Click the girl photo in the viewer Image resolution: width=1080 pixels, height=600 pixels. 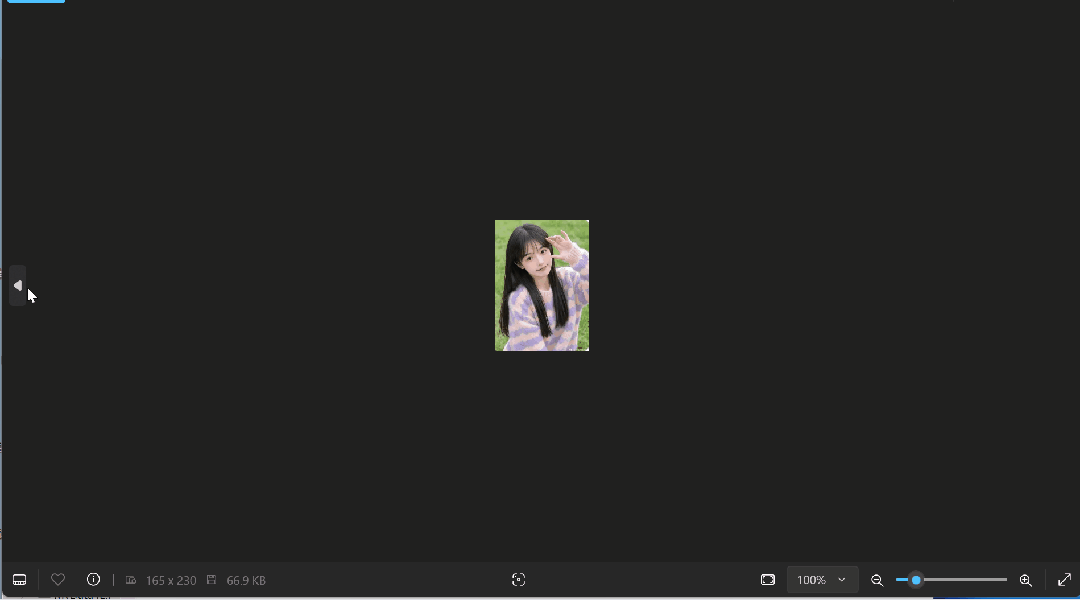point(542,285)
